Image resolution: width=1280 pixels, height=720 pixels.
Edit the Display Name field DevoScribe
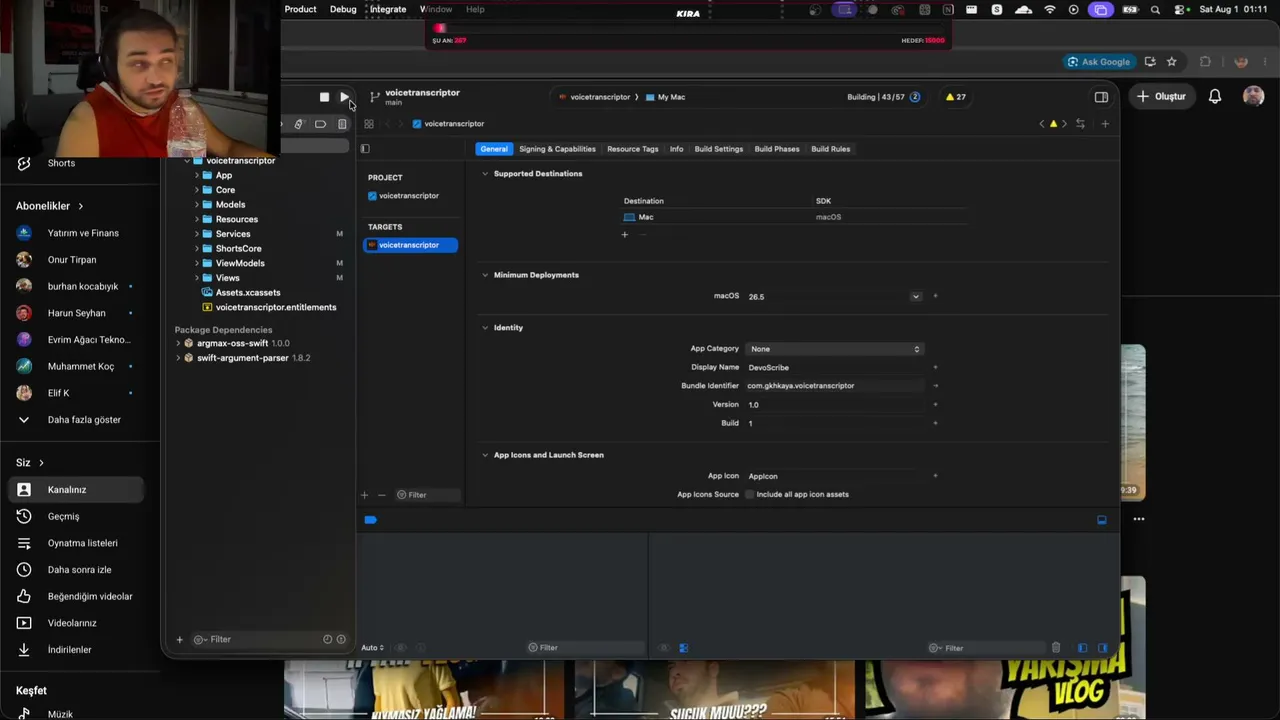[x=835, y=368]
